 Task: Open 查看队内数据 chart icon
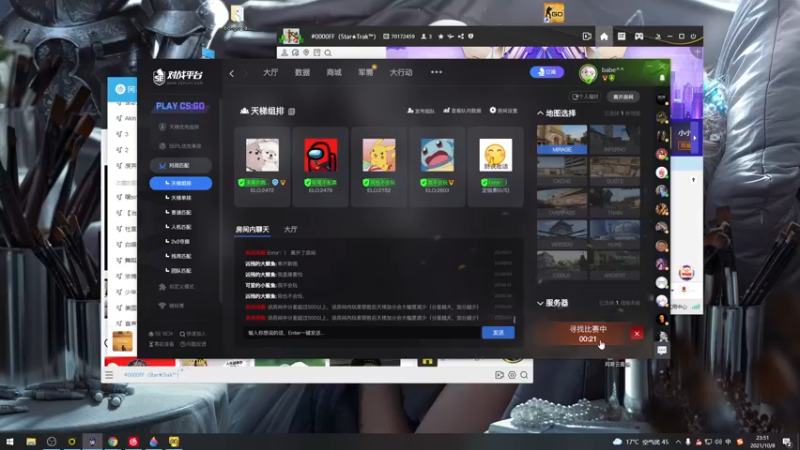pyautogui.click(x=462, y=110)
